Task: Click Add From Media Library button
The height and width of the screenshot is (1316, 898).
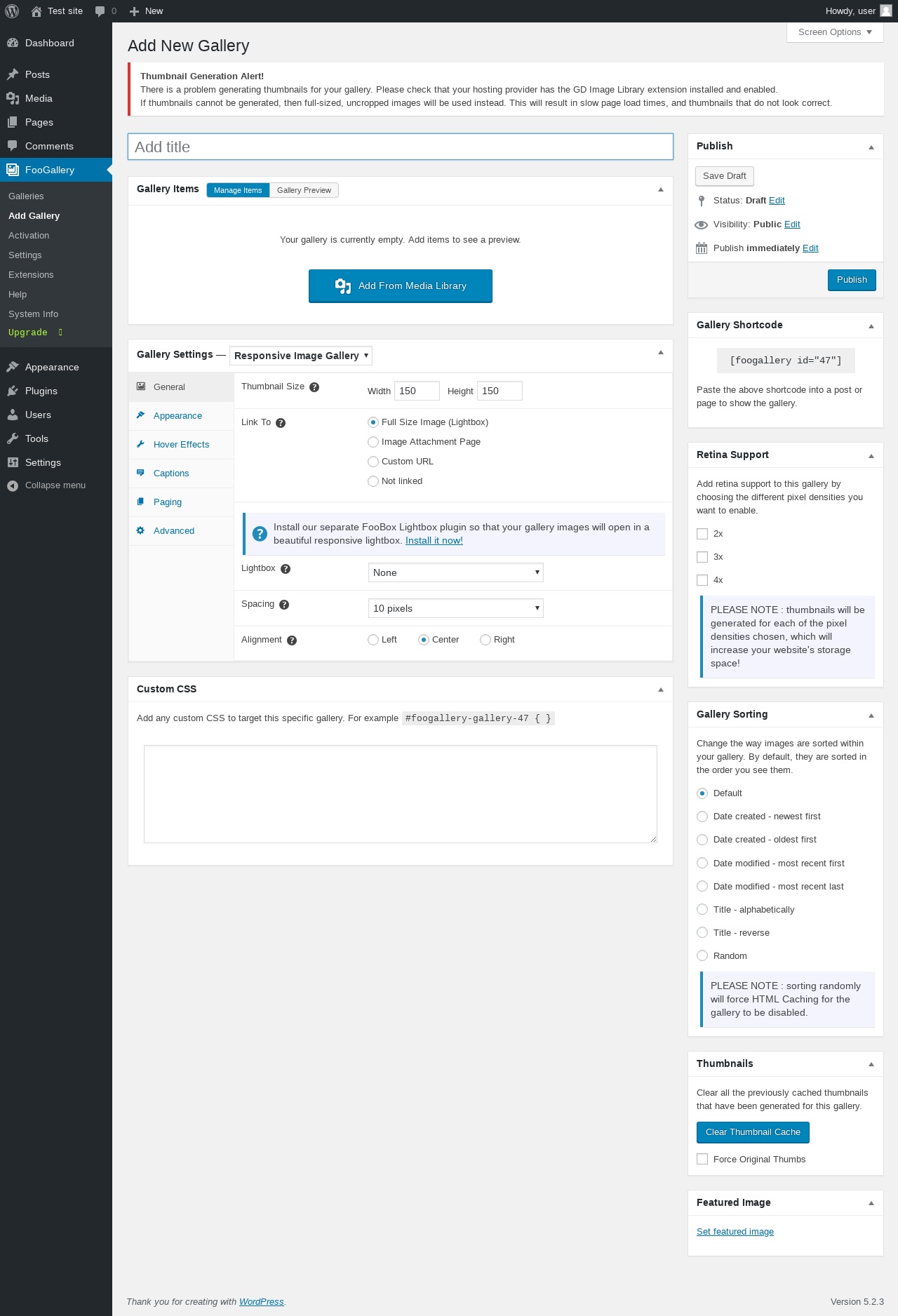Action: click(x=401, y=286)
